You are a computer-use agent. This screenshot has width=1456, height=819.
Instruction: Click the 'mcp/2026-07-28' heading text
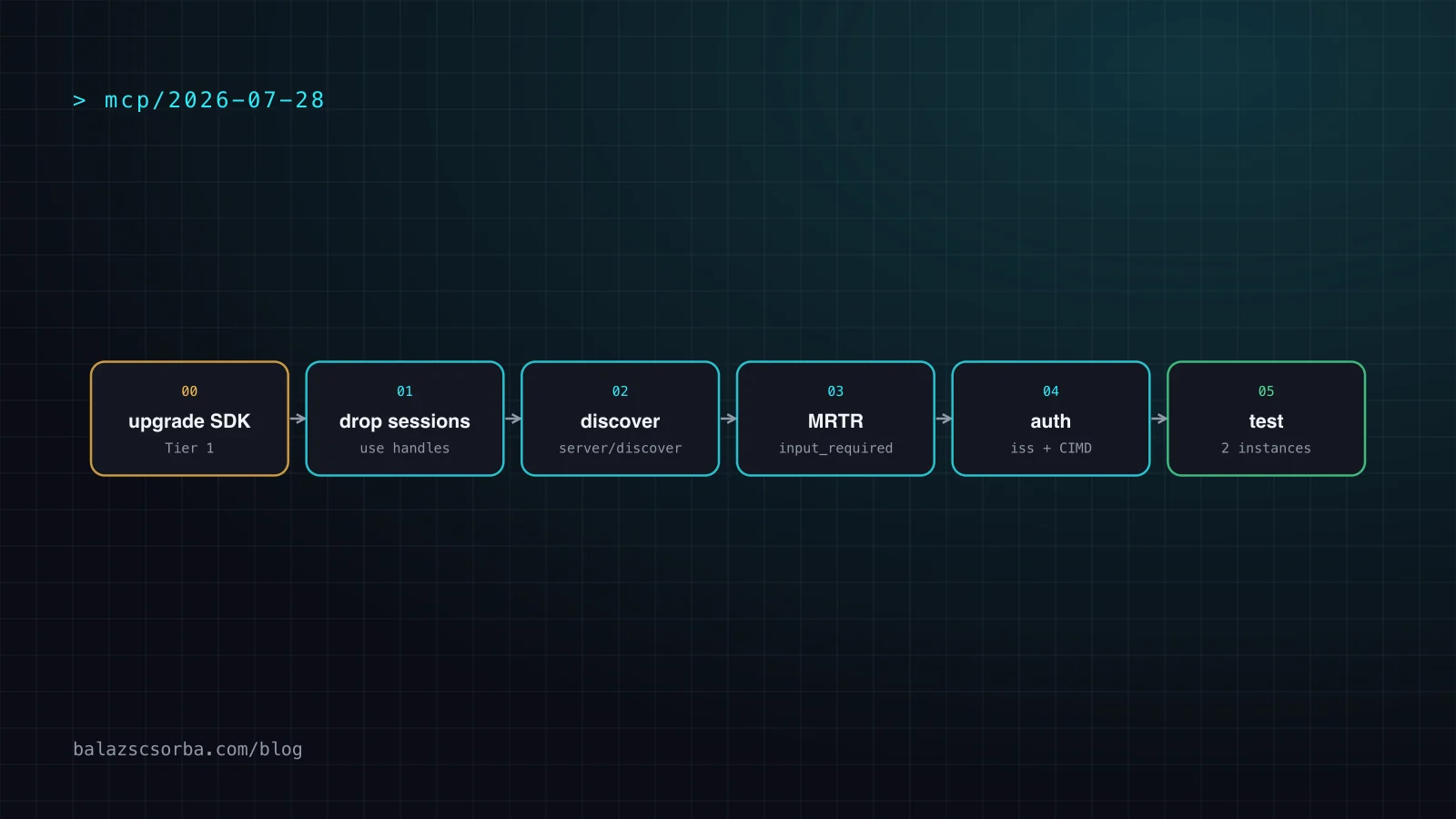[x=215, y=100]
